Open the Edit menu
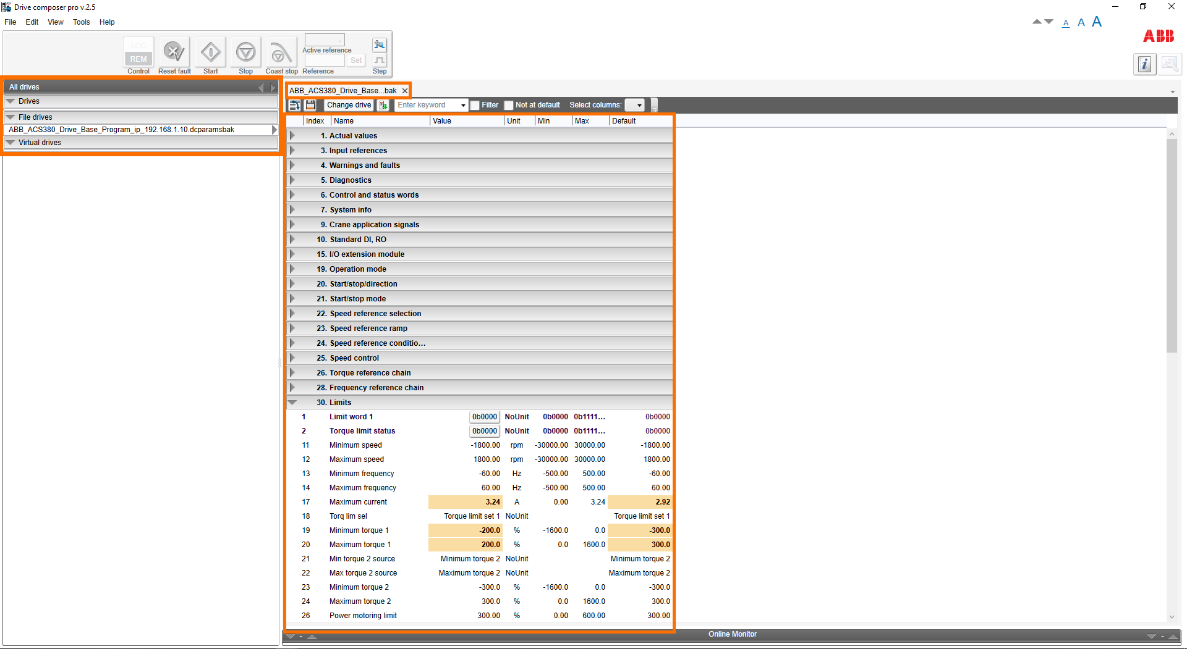Screen dimensions: 1187x649 pyautogui.click(x=32, y=22)
